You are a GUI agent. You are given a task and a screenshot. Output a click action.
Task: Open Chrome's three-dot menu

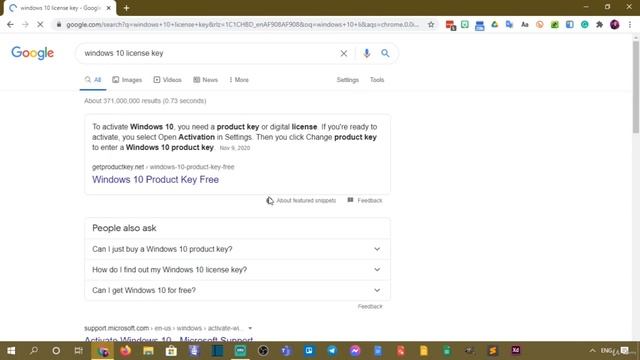pyautogui.click(x=630, y=24)
